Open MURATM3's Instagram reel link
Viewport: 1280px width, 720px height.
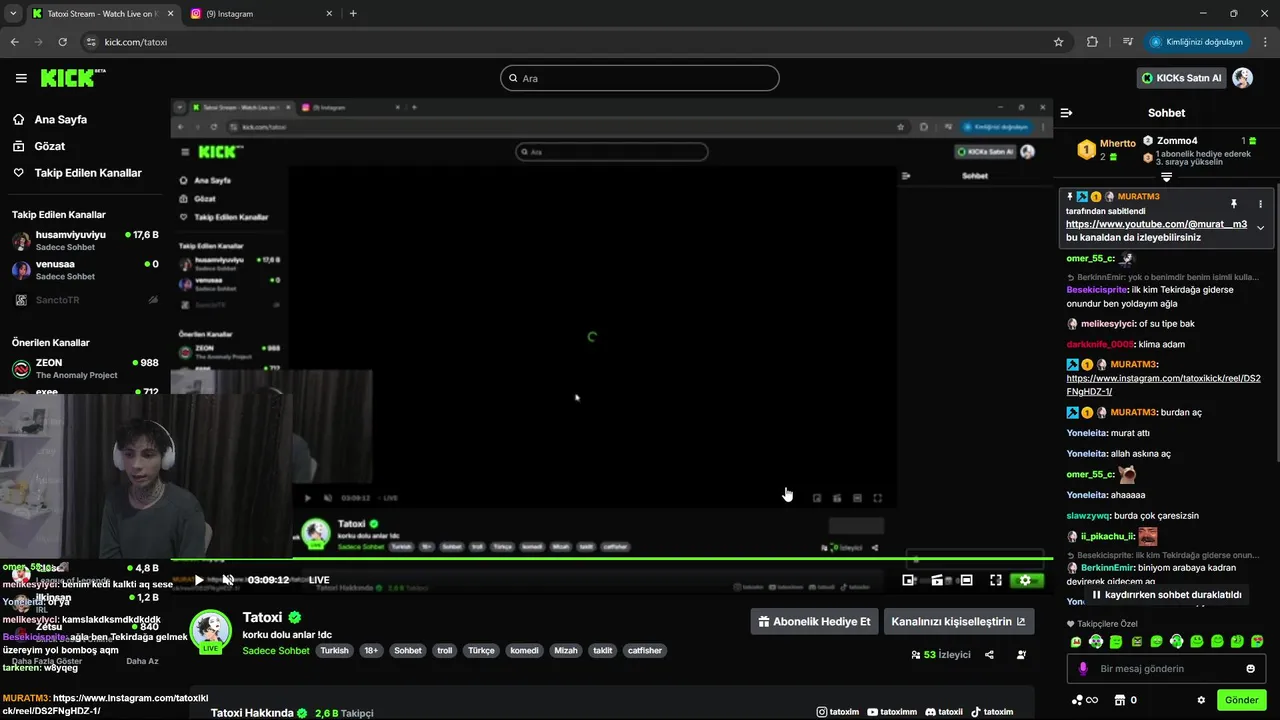pos(1163,385)
